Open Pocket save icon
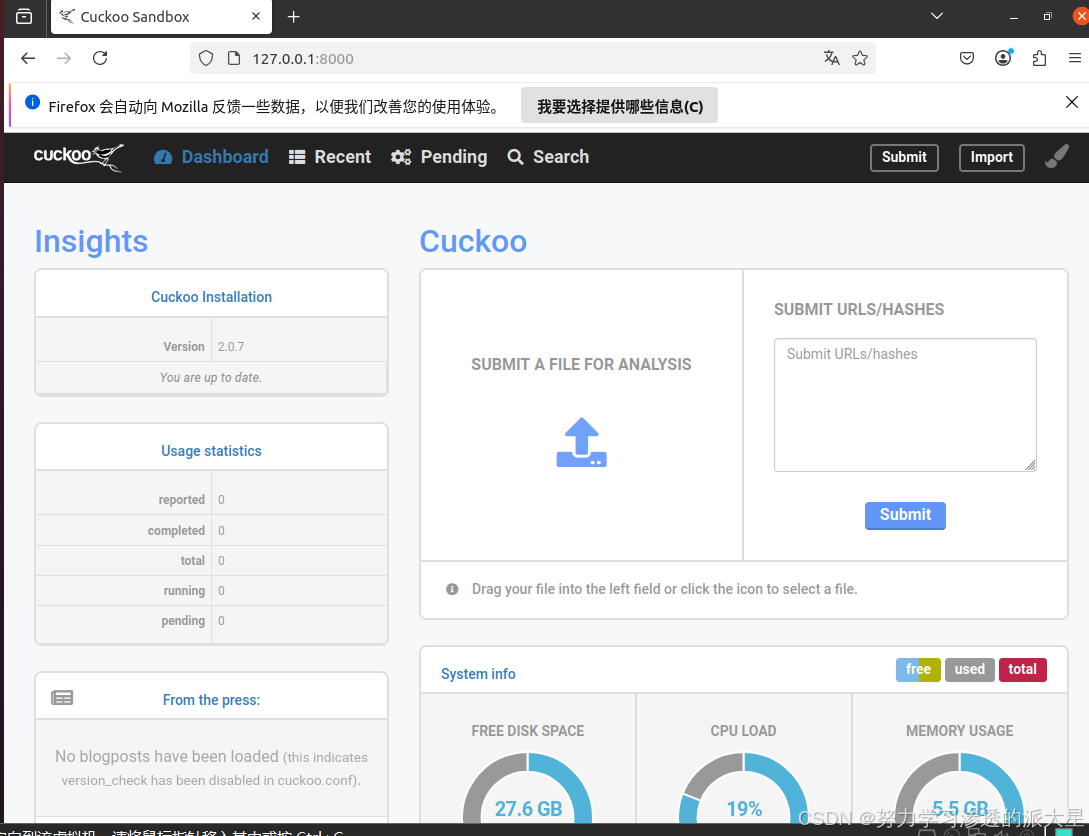This screenshot has height=836, width=1089. (967, 58)
